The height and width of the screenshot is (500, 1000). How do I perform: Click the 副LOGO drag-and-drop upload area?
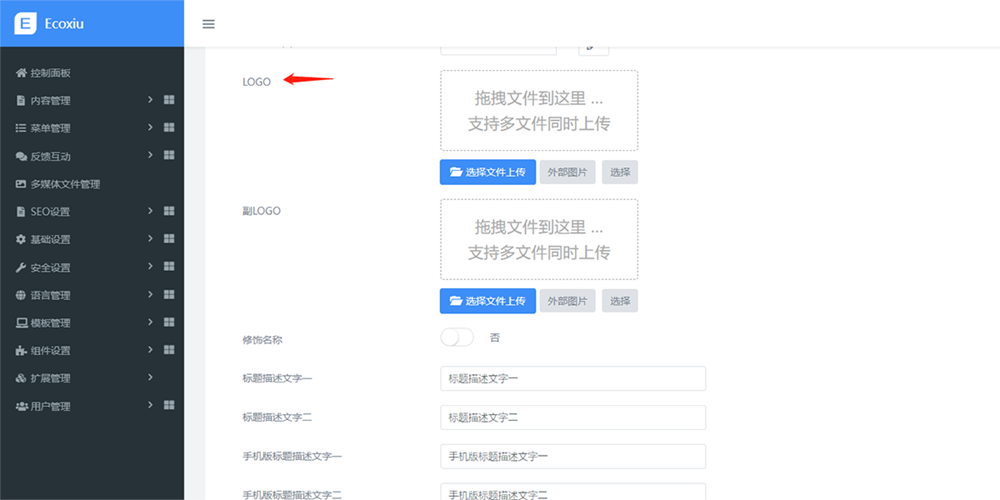539,239
